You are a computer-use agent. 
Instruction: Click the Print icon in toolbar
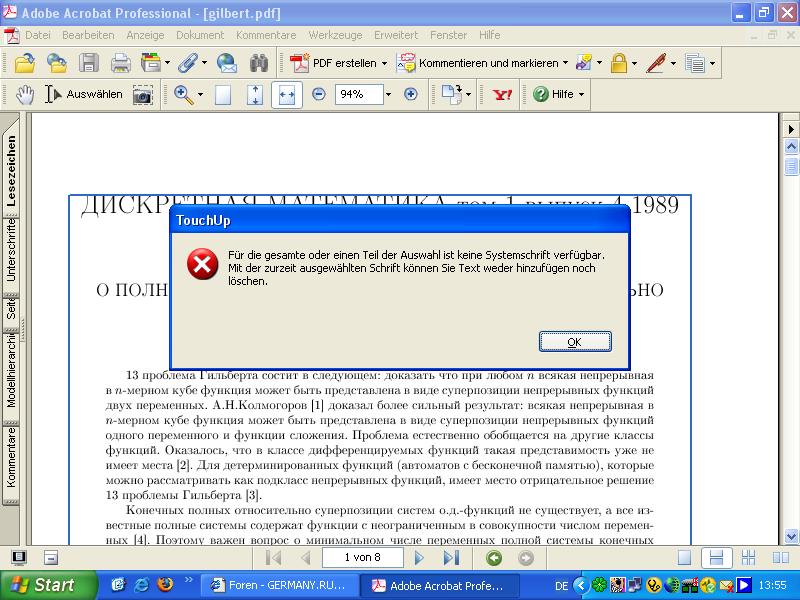[x=120, y=63]
